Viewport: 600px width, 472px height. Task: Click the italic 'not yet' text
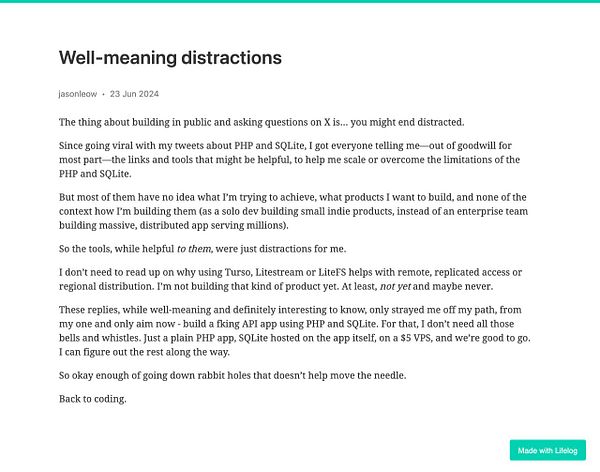[x=395, y=287]
